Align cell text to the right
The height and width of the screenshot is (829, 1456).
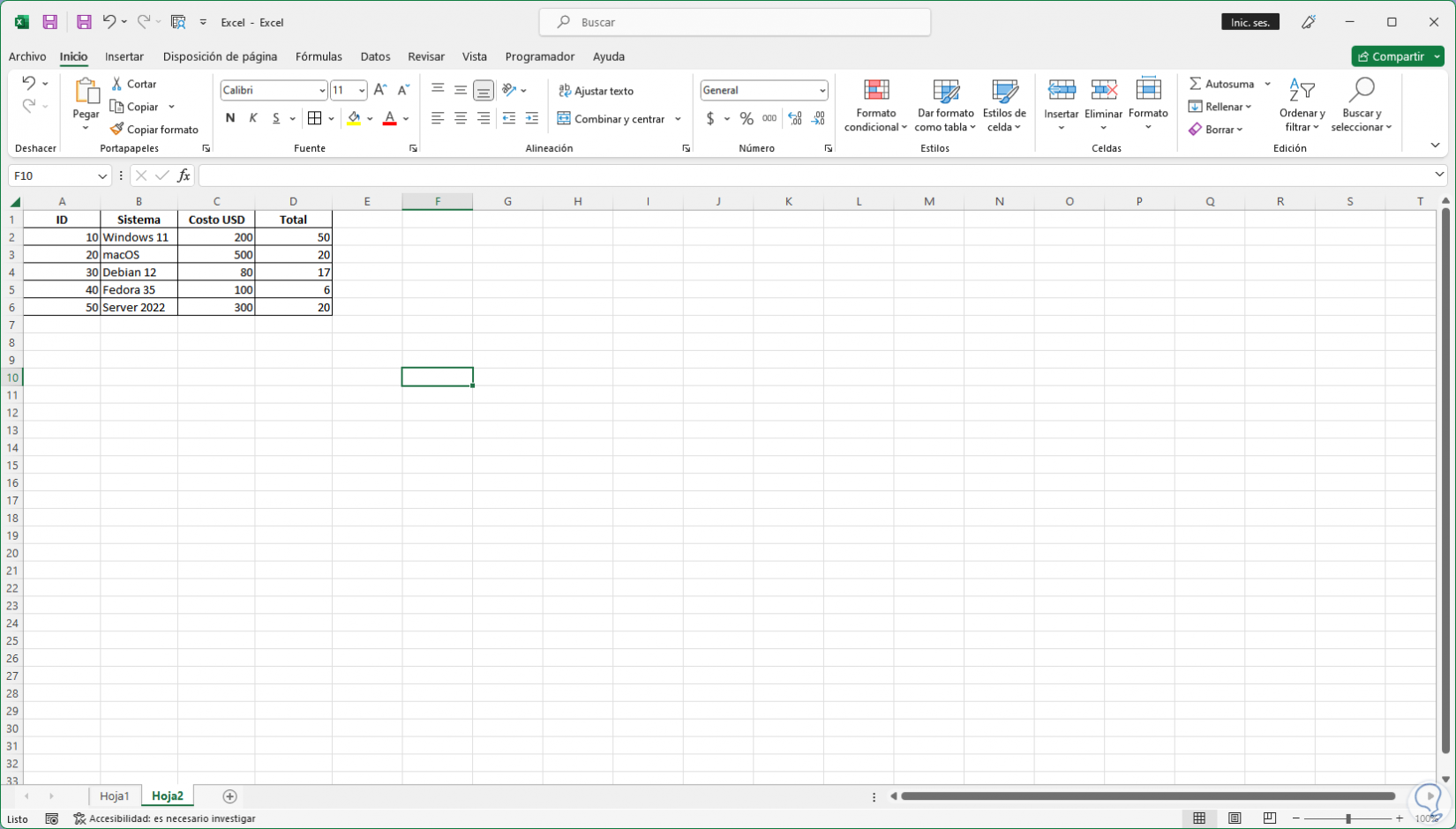(484, 118)
